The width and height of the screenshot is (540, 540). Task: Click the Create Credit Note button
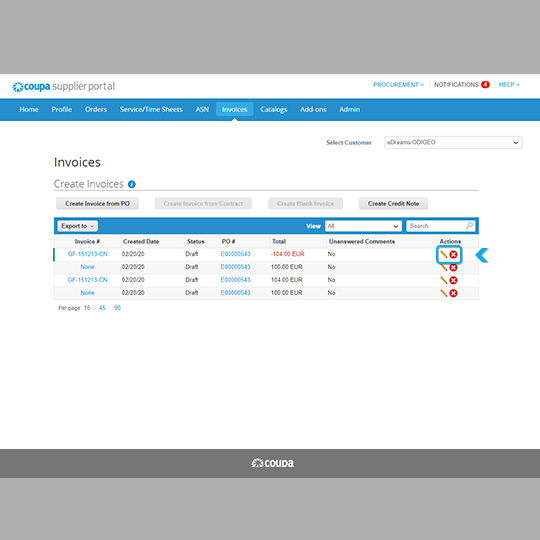393,204
